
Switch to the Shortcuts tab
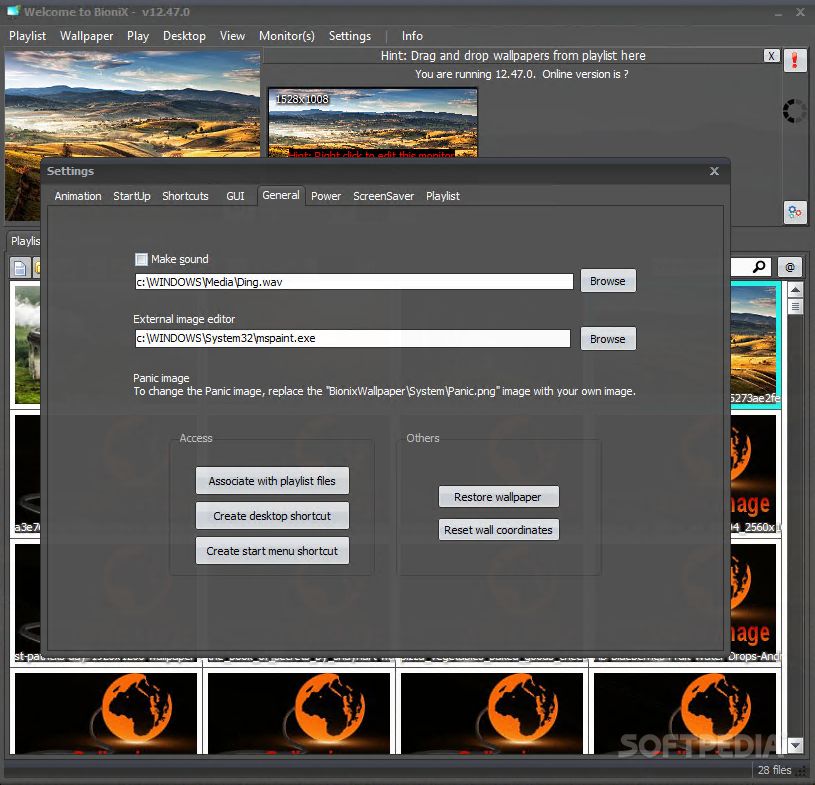[x=185, y=196]
